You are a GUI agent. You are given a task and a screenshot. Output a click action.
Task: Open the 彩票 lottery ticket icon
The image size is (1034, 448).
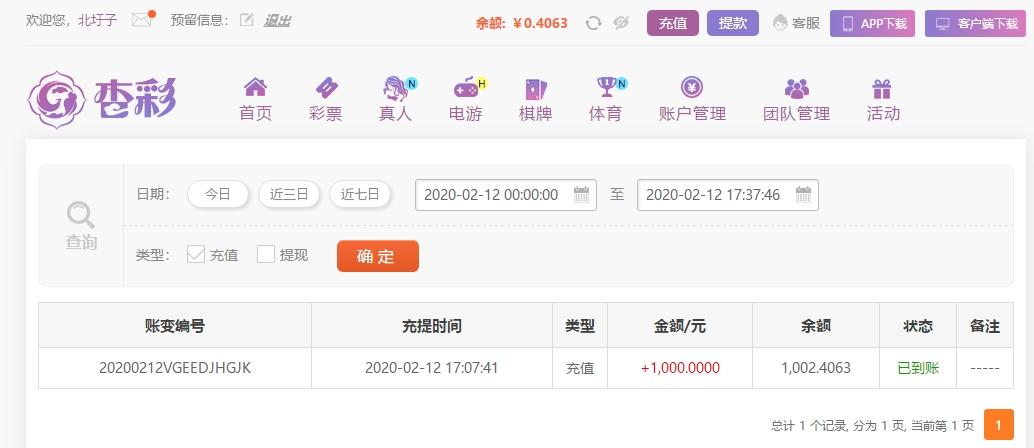coord(326,87)
